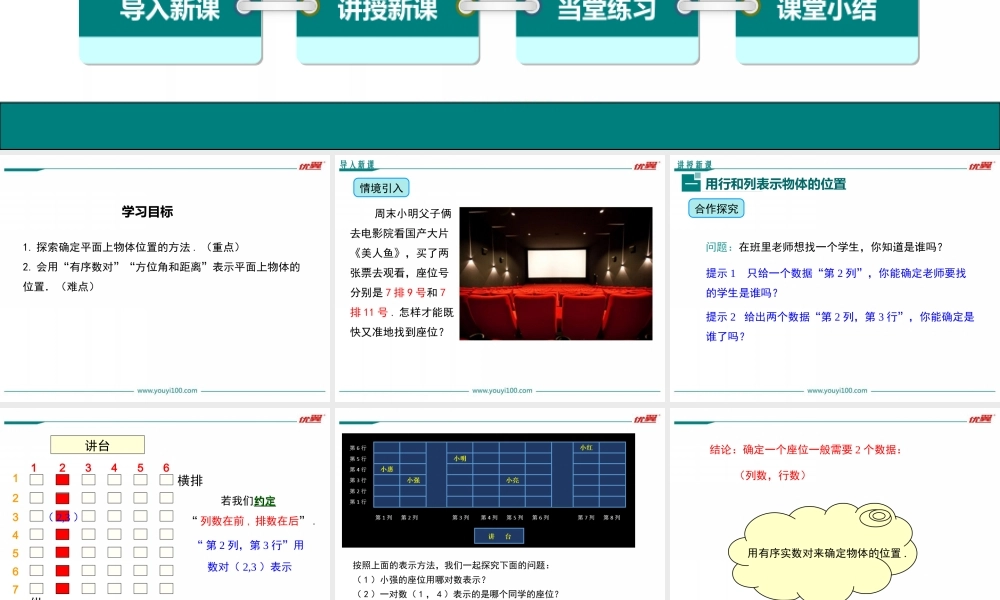Click the 小红 seat marker in the seating map
The height and width of the screenshot is (600, 1000).
point(587,448)
